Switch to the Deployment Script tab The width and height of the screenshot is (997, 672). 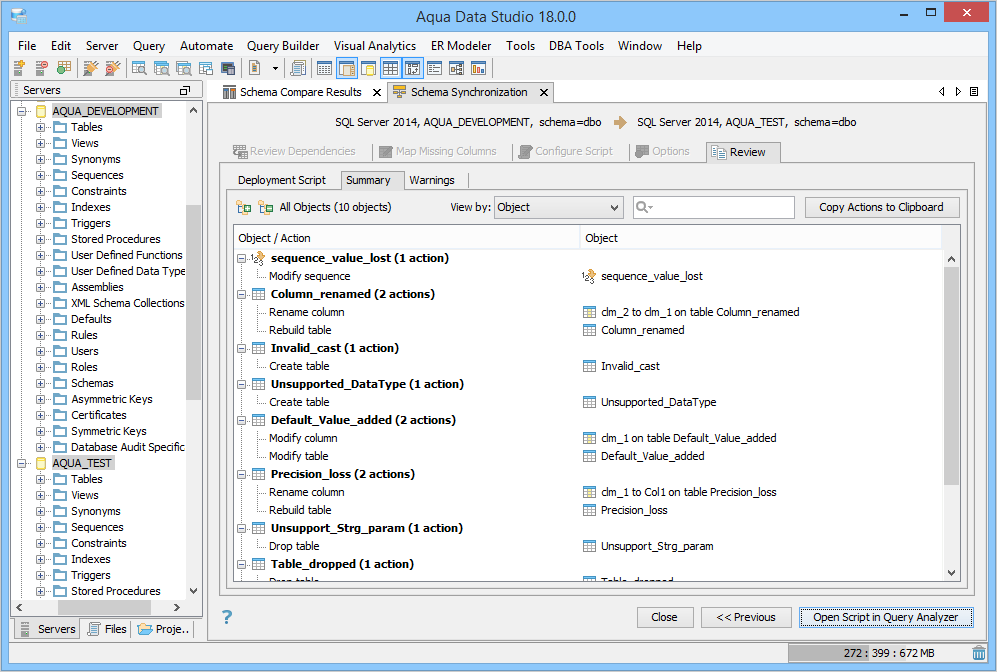click(x=282, y=181)
